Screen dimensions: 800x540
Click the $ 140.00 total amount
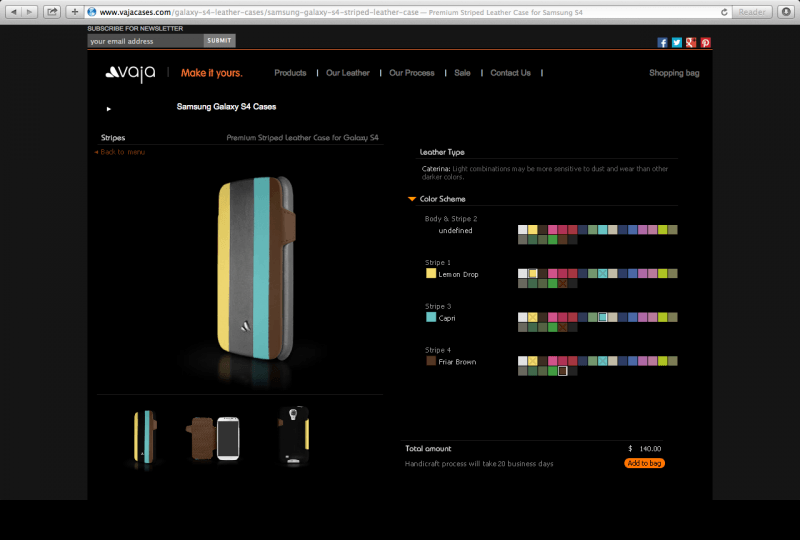644,449
